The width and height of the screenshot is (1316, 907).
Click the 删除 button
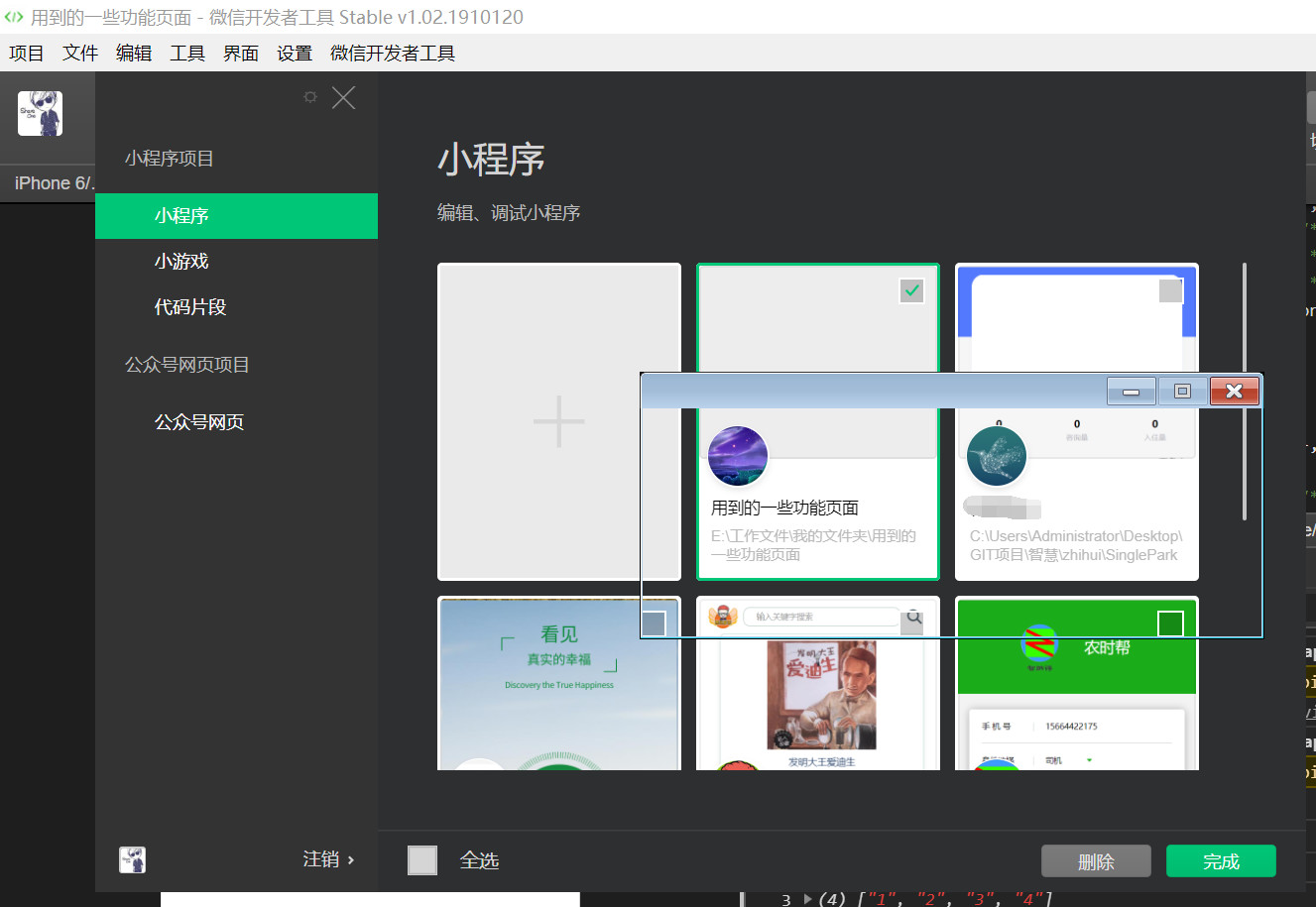[x=1096, y=861]
